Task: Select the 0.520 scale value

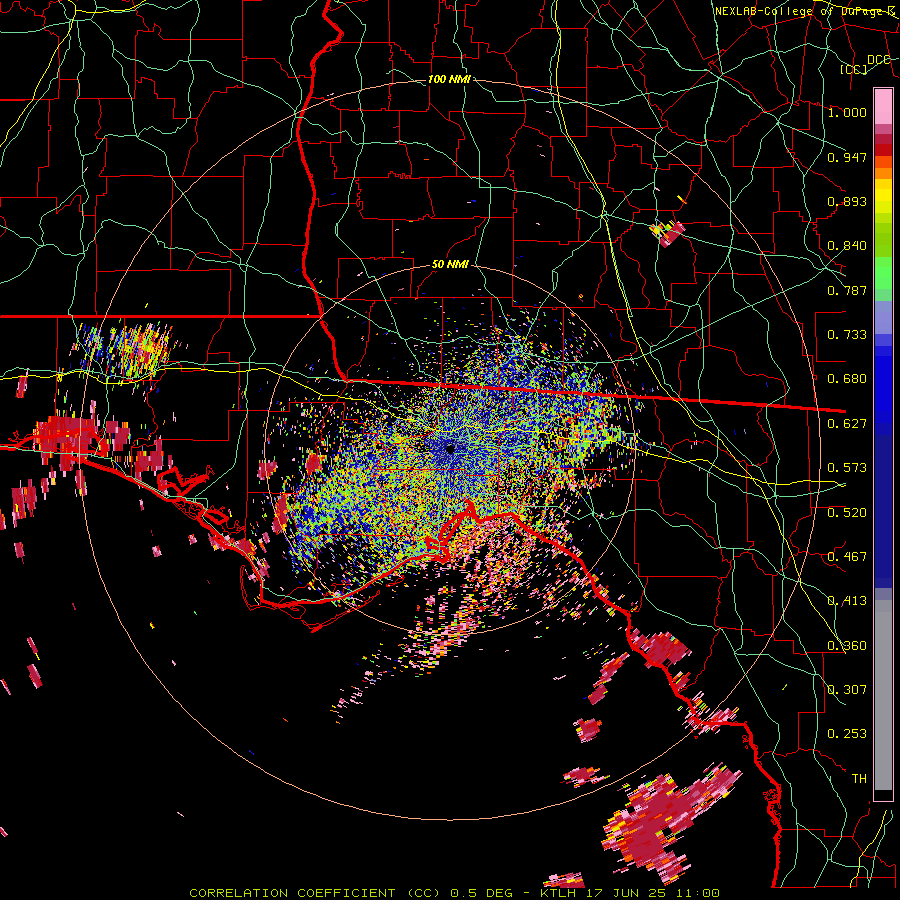Action: (847, 513)
